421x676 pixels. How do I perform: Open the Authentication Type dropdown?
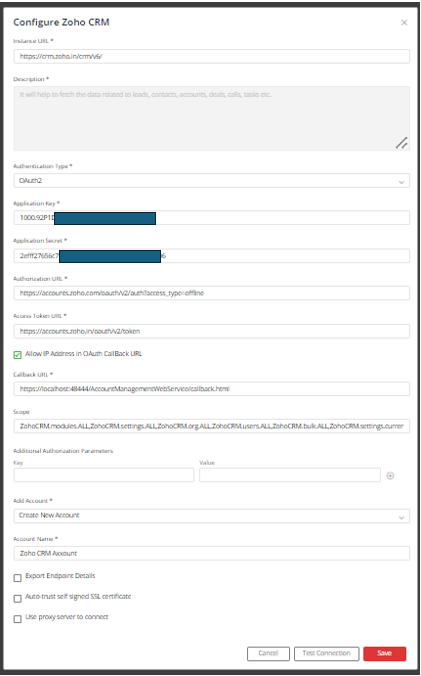pos(212,181)
